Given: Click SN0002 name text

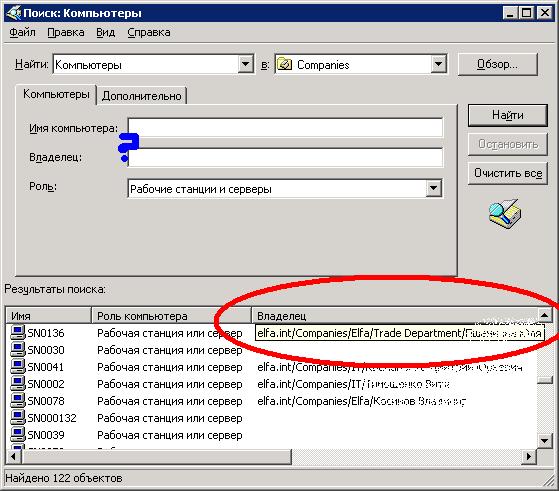Looking at the screenshot, I should [x=46, y=384].
